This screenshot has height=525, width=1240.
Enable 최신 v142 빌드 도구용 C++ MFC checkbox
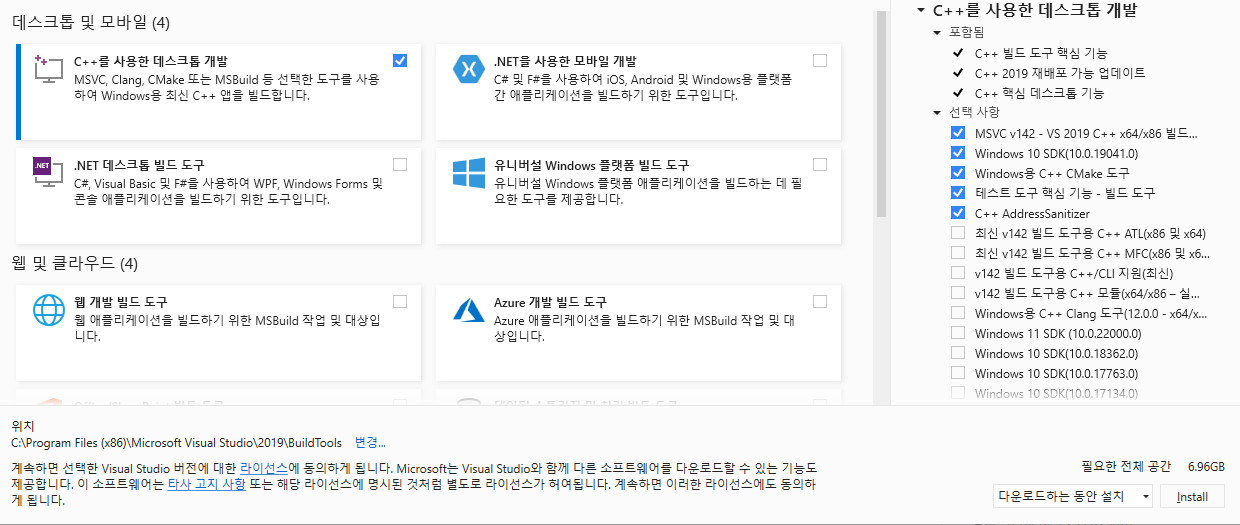click(x=958, y=253)
